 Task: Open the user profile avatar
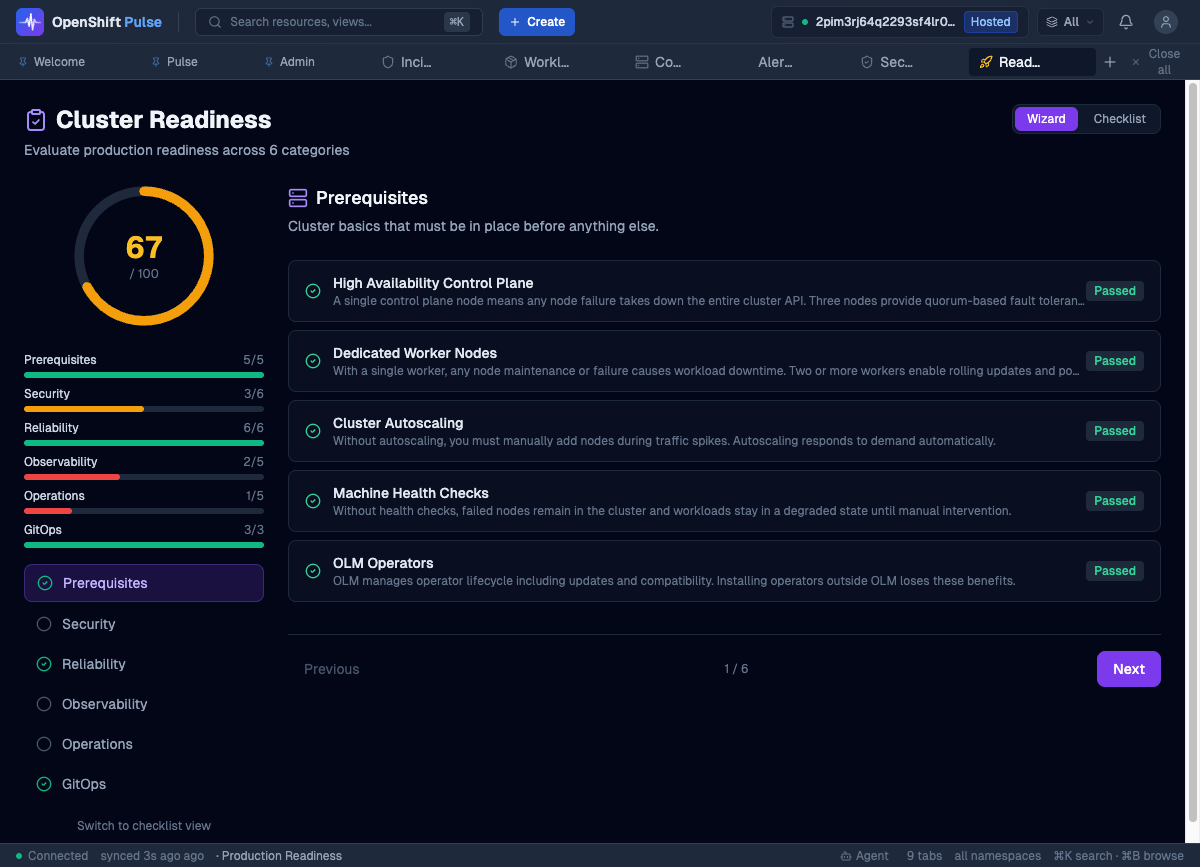pos(1165,22)
